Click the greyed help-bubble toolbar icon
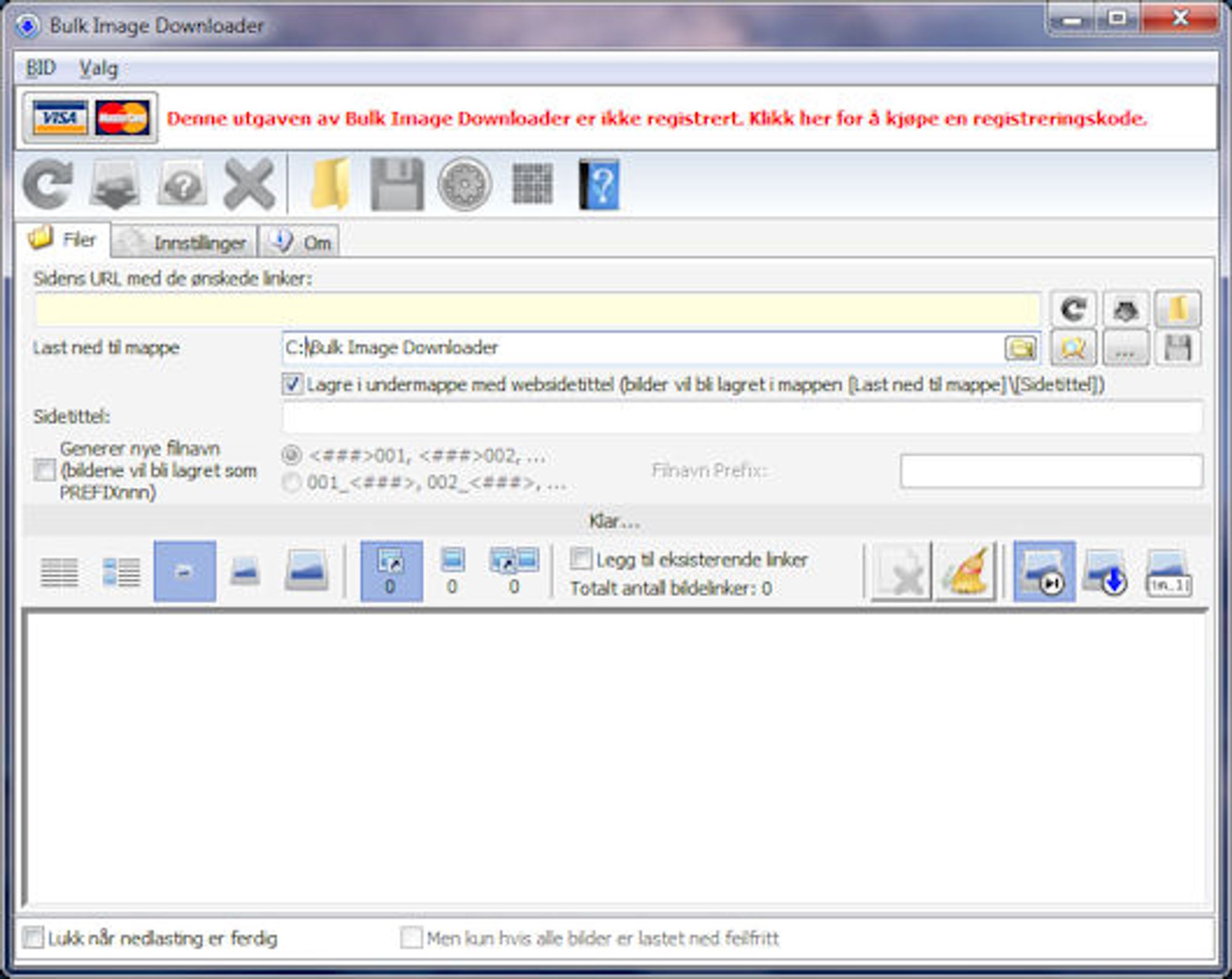 click(x=182, y=184)
